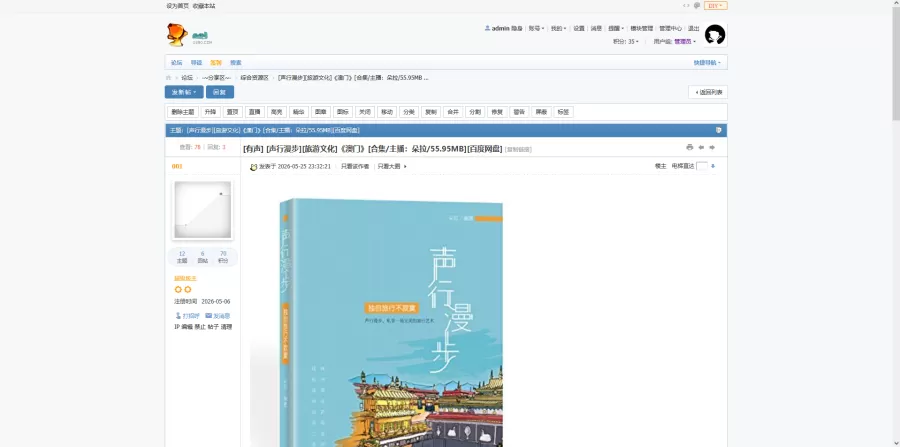900x447 pixels.
Task: Click 设置 in the user menu
Action: click(579, 28)
